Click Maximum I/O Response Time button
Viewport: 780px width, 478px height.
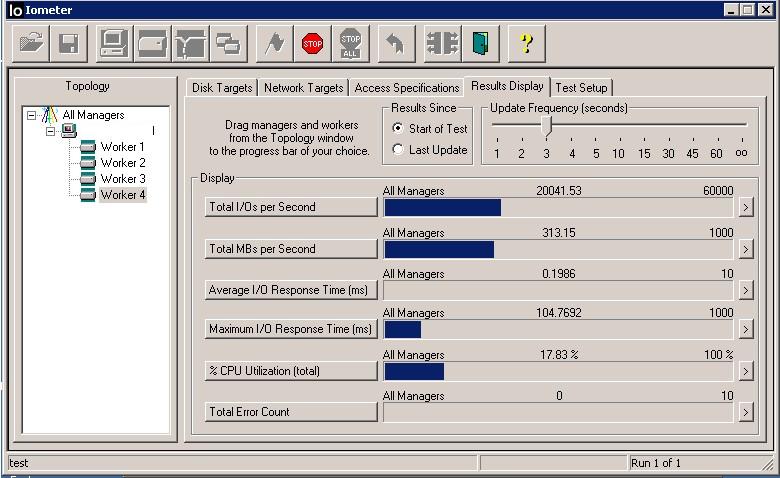(291, 329)
